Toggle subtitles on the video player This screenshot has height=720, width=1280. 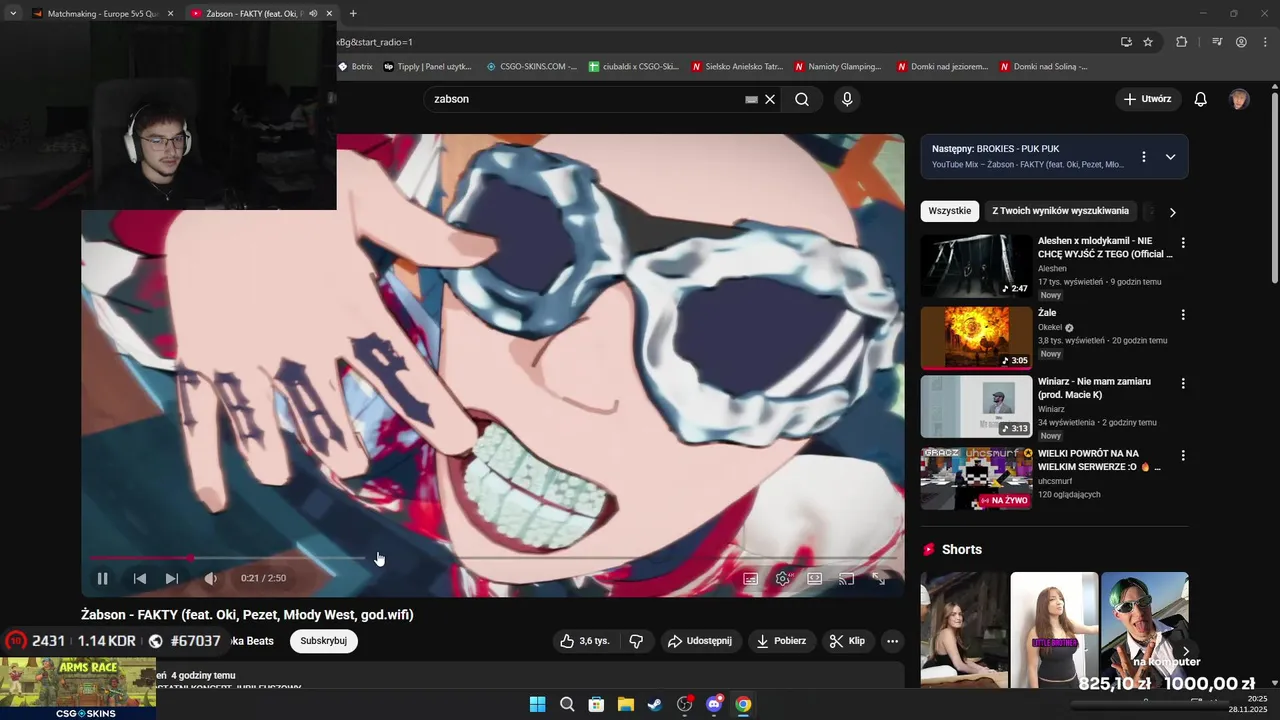pyautogui.click(x=751, y=578)
